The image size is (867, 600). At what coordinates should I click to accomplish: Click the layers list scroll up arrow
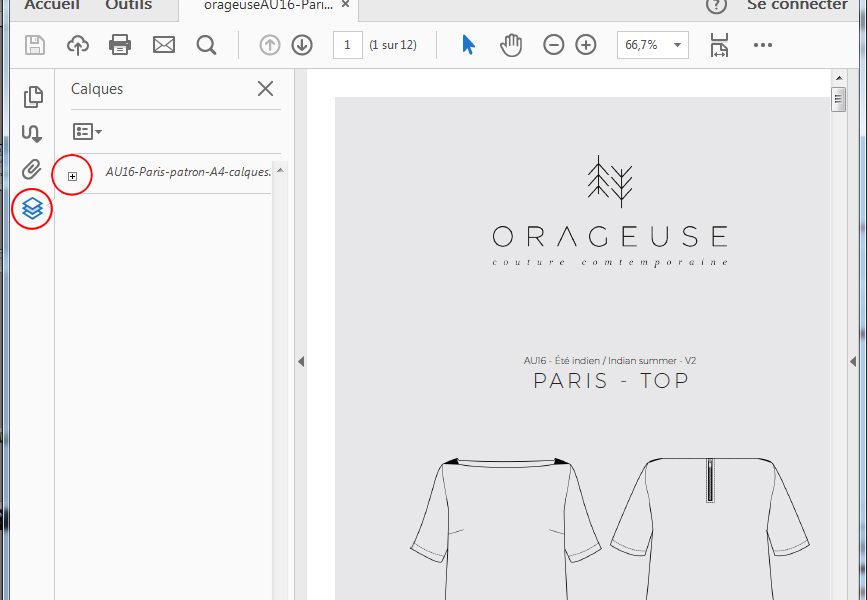280,170
